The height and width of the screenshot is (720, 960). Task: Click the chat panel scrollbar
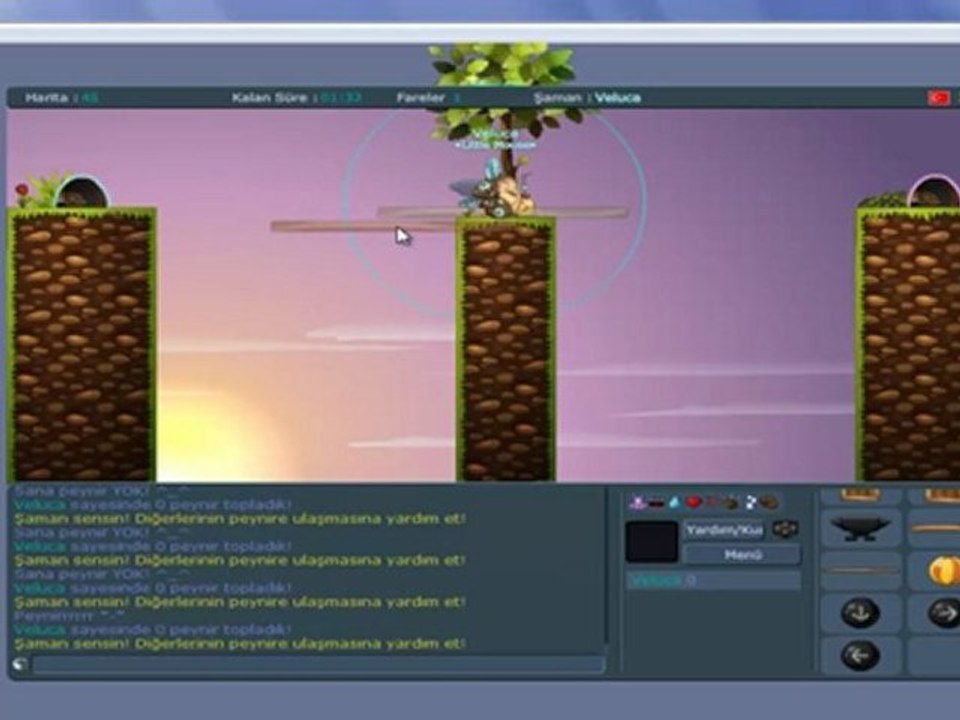pyautogui.click(x=607, y=566)
